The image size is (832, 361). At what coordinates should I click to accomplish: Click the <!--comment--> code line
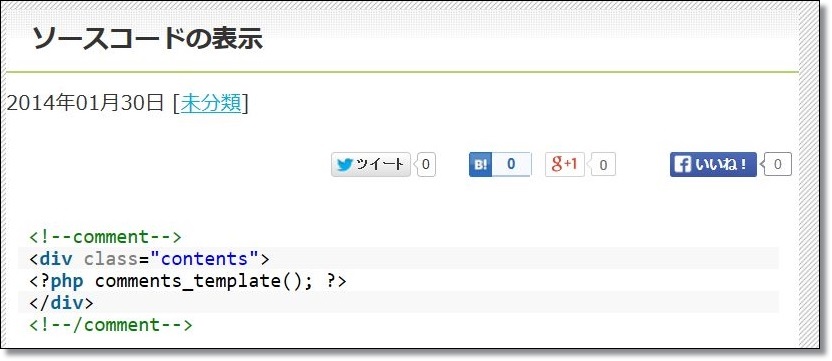[x=105, y=236]
